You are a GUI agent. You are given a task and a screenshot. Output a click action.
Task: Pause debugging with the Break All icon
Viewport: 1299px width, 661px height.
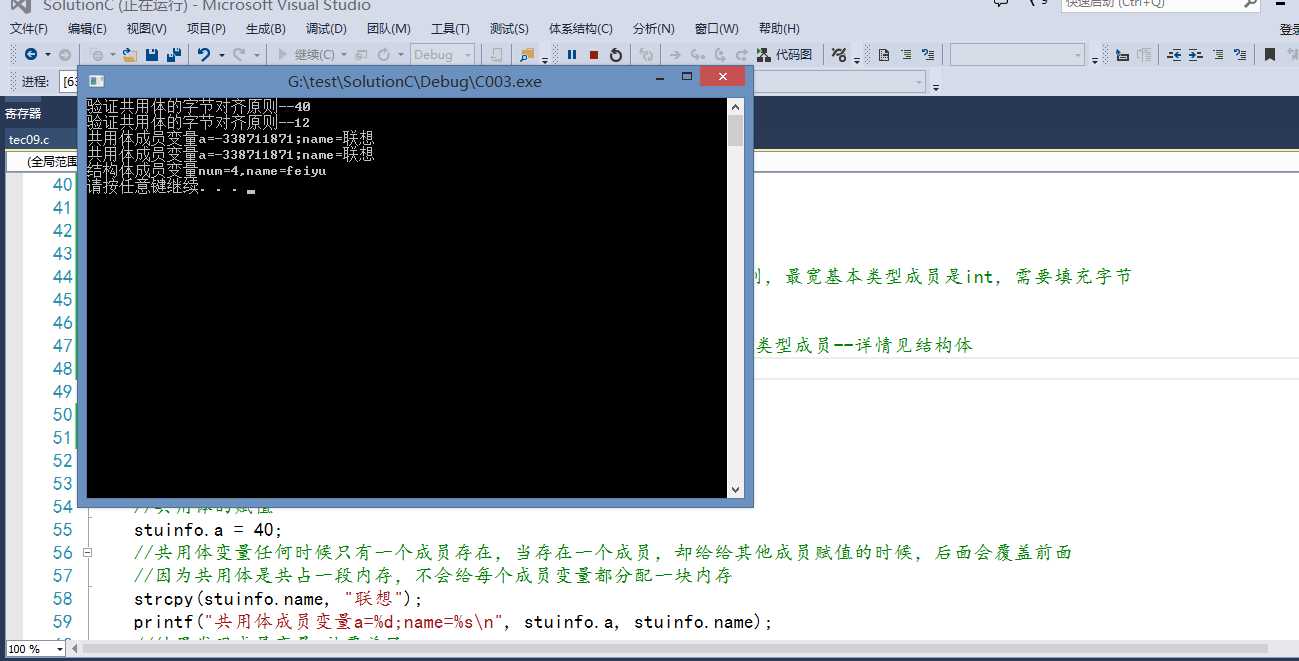pos(572,55)
